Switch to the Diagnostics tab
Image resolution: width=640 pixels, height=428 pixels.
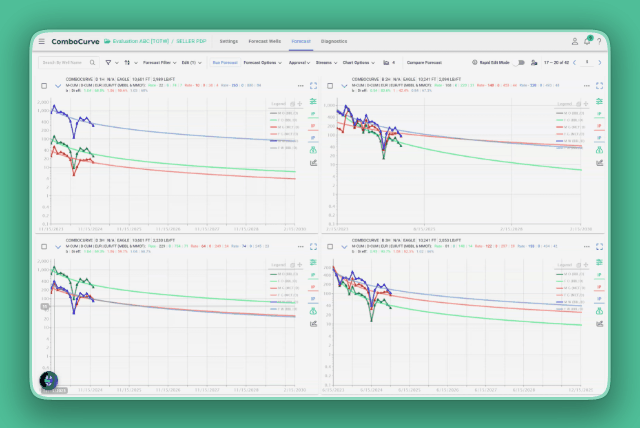pos(334,41)
